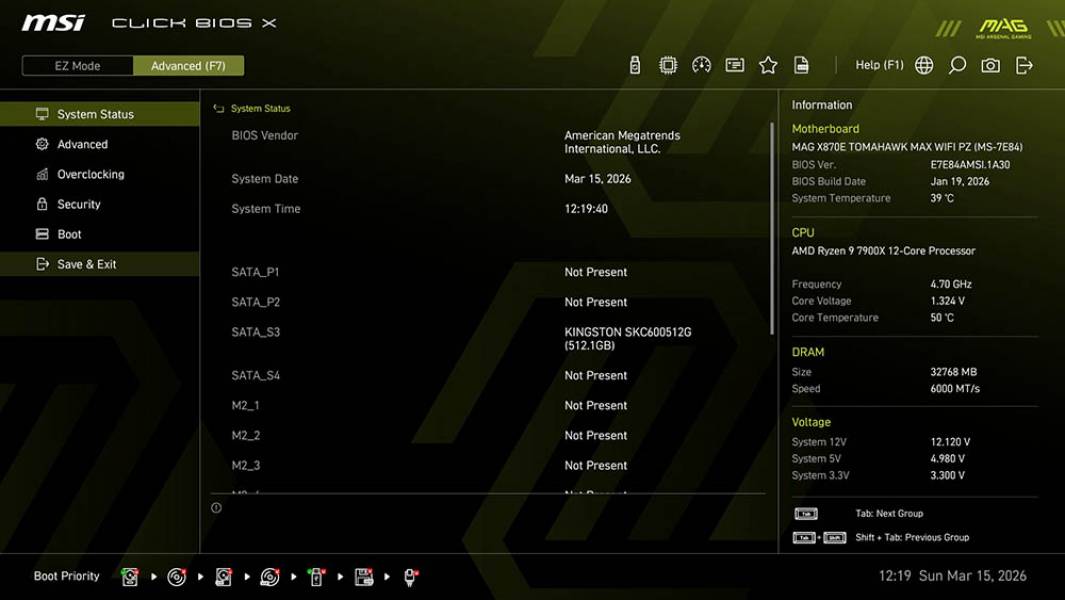Take a screenshot using the camera icon

coord(988,64)
